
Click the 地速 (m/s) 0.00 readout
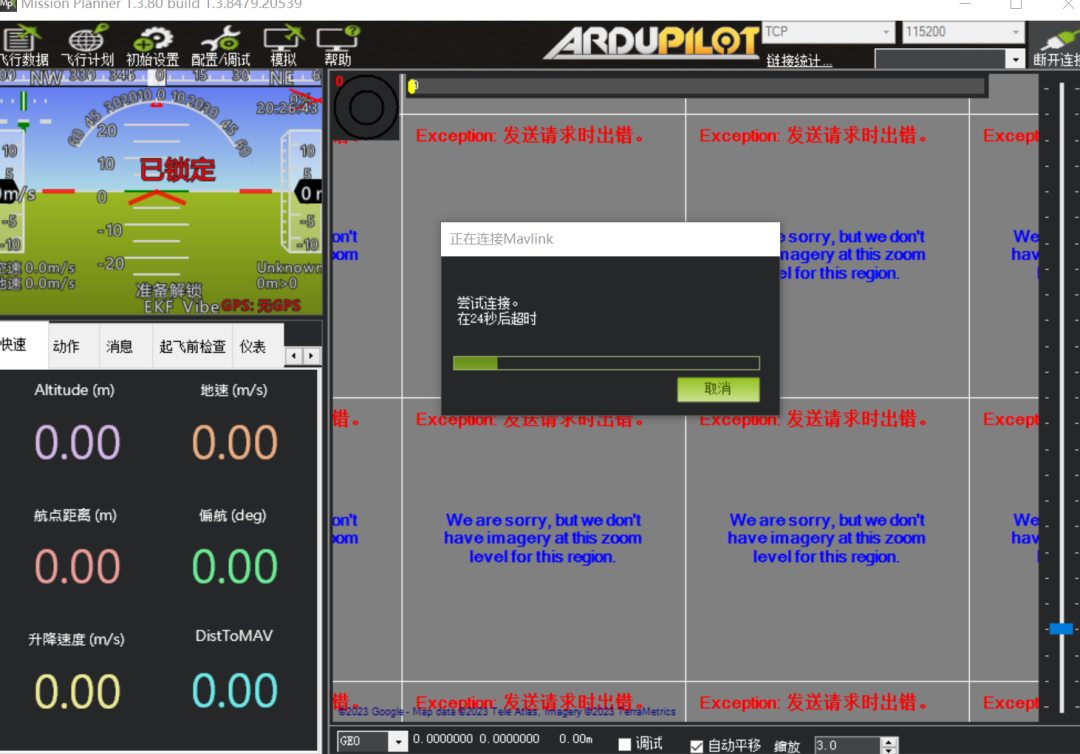point(235,442)
